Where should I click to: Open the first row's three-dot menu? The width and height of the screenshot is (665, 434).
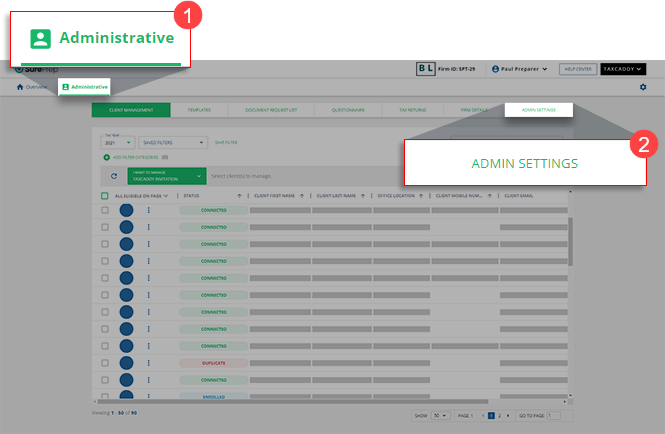tap(149, 211)
